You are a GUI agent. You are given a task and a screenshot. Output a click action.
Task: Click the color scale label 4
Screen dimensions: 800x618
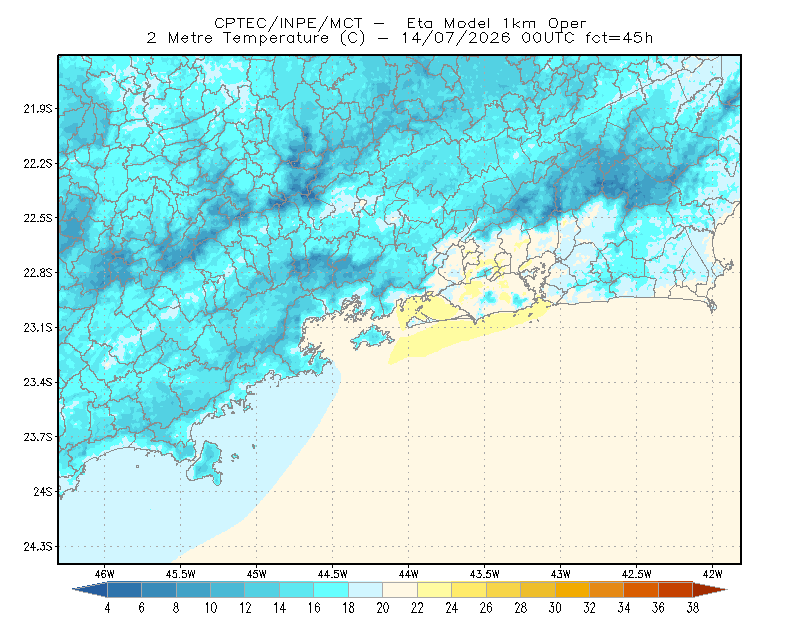(107, 608)
